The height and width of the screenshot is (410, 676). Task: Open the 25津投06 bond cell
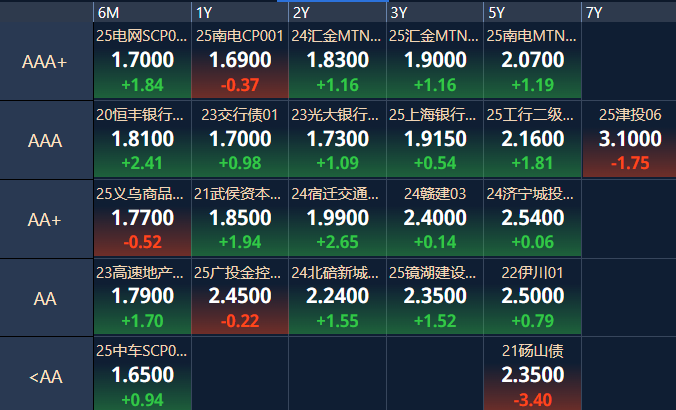[x=629, y=139]
